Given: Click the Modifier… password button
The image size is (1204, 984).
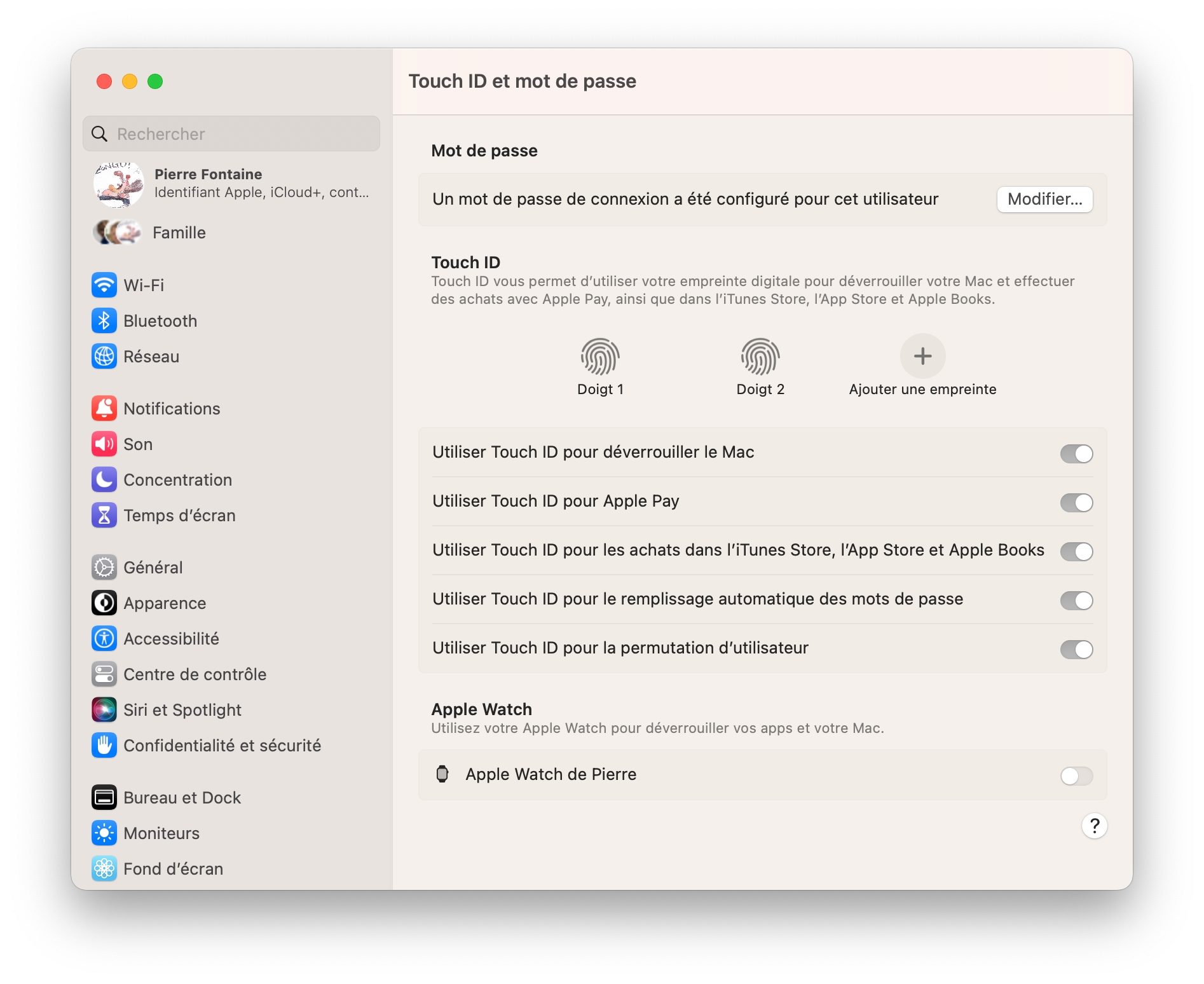Looking at the screenshot, I should 1044,199.
